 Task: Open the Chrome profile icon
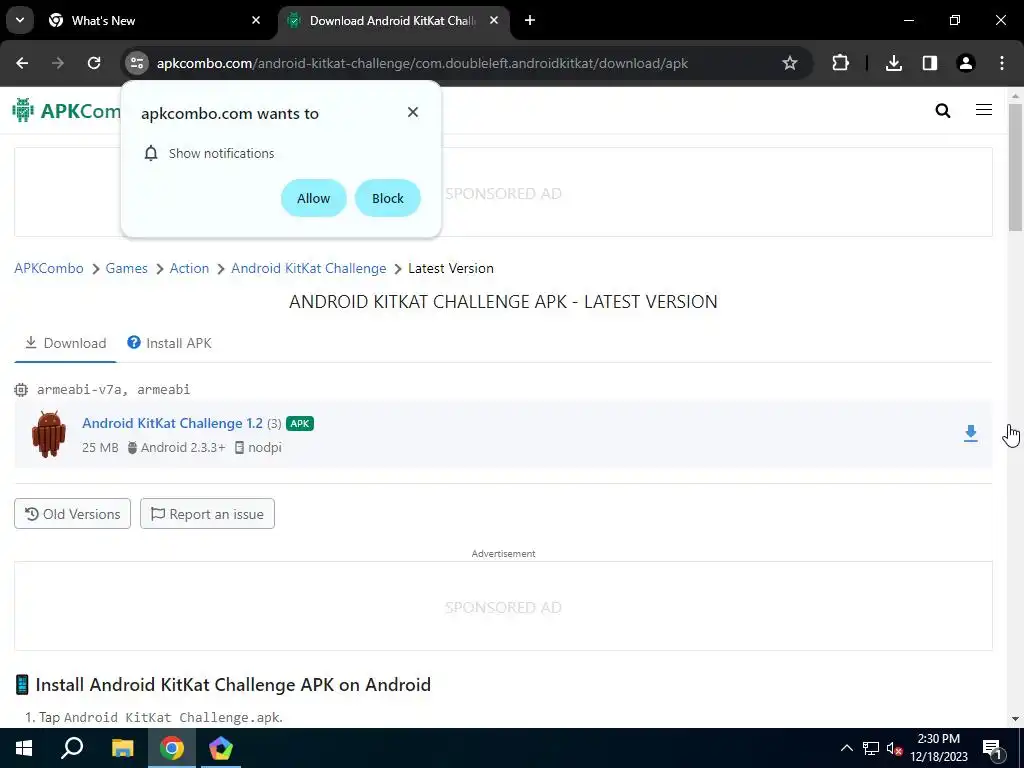pyautogui.click(x=965, y=63)
